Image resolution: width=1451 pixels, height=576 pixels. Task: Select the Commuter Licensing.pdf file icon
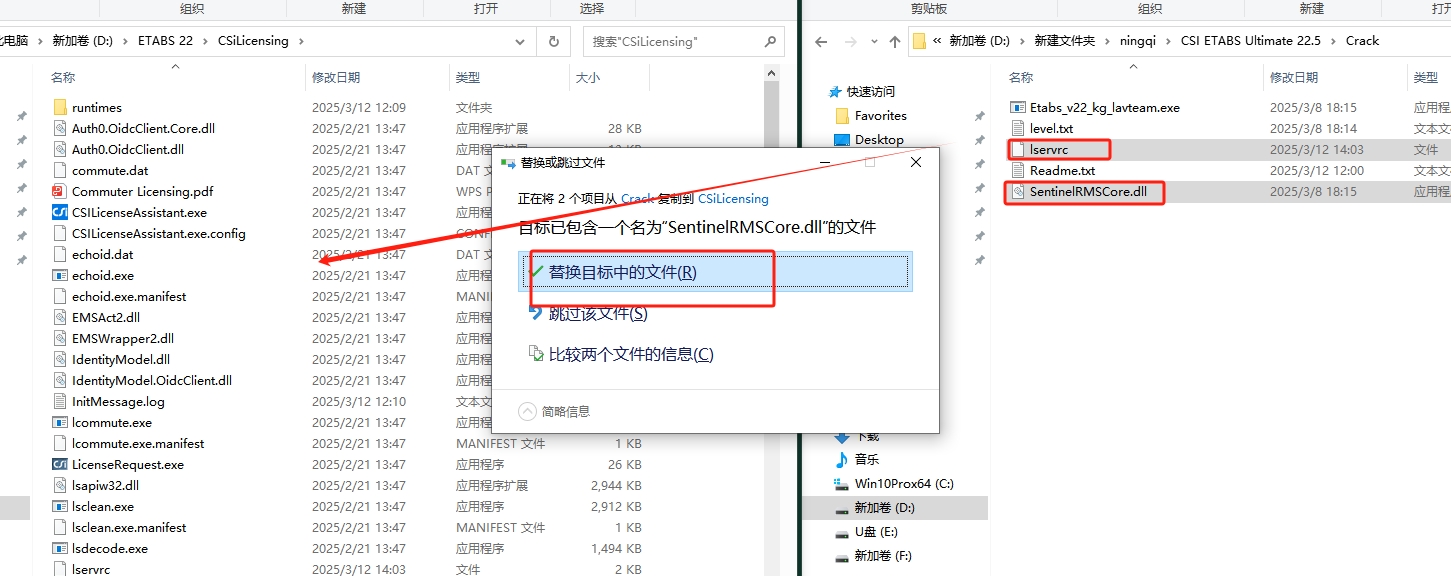(59, 191)
